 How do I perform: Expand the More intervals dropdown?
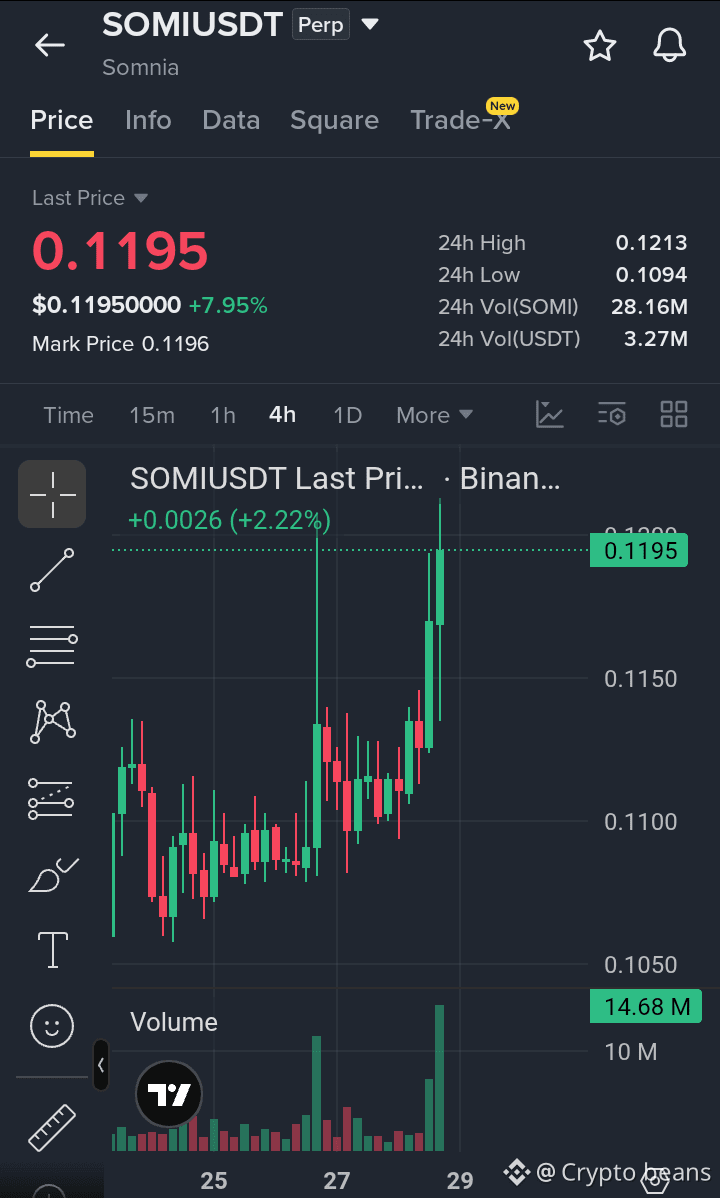434,415
